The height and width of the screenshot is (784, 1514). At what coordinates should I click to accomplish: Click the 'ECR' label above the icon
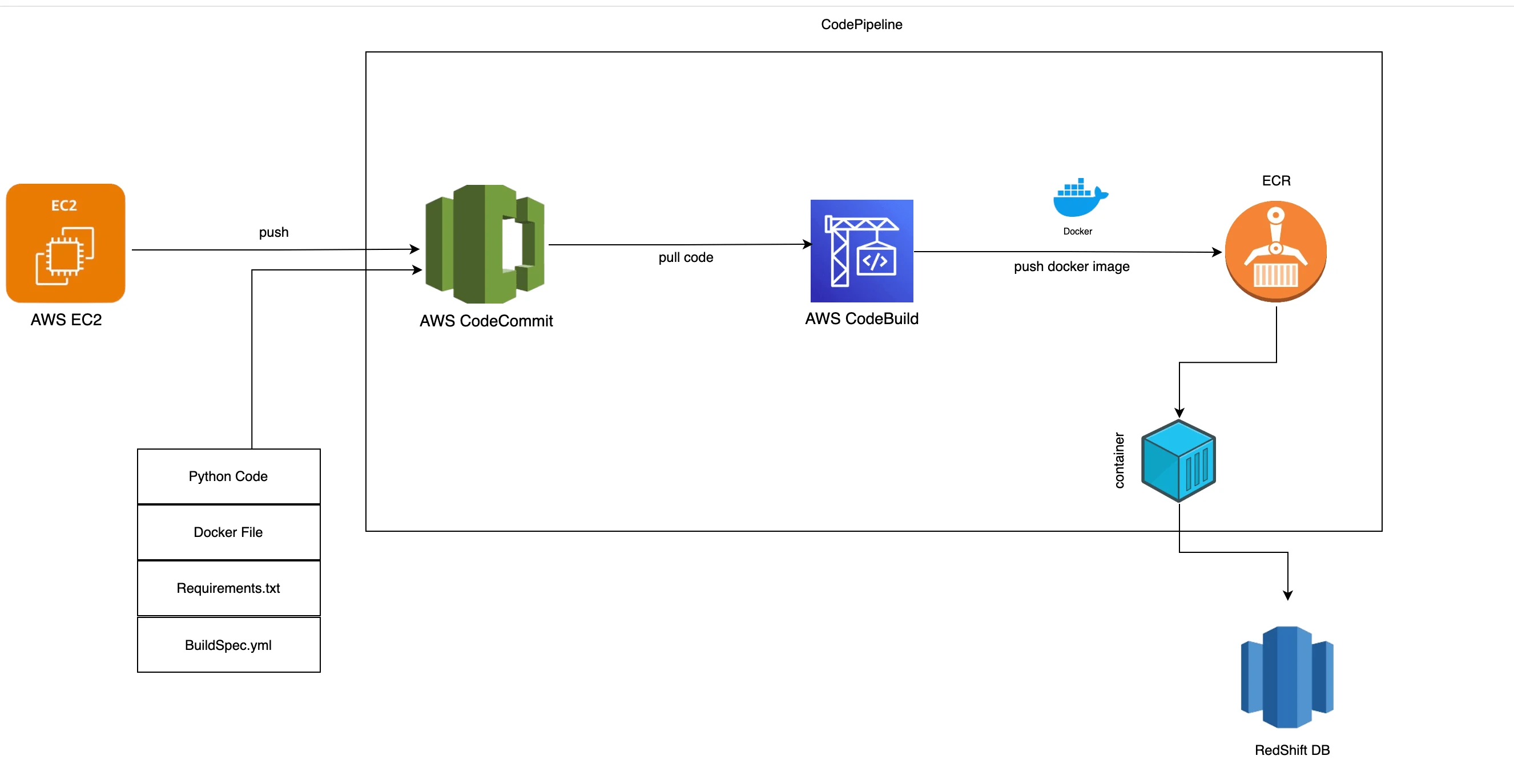1277,181
